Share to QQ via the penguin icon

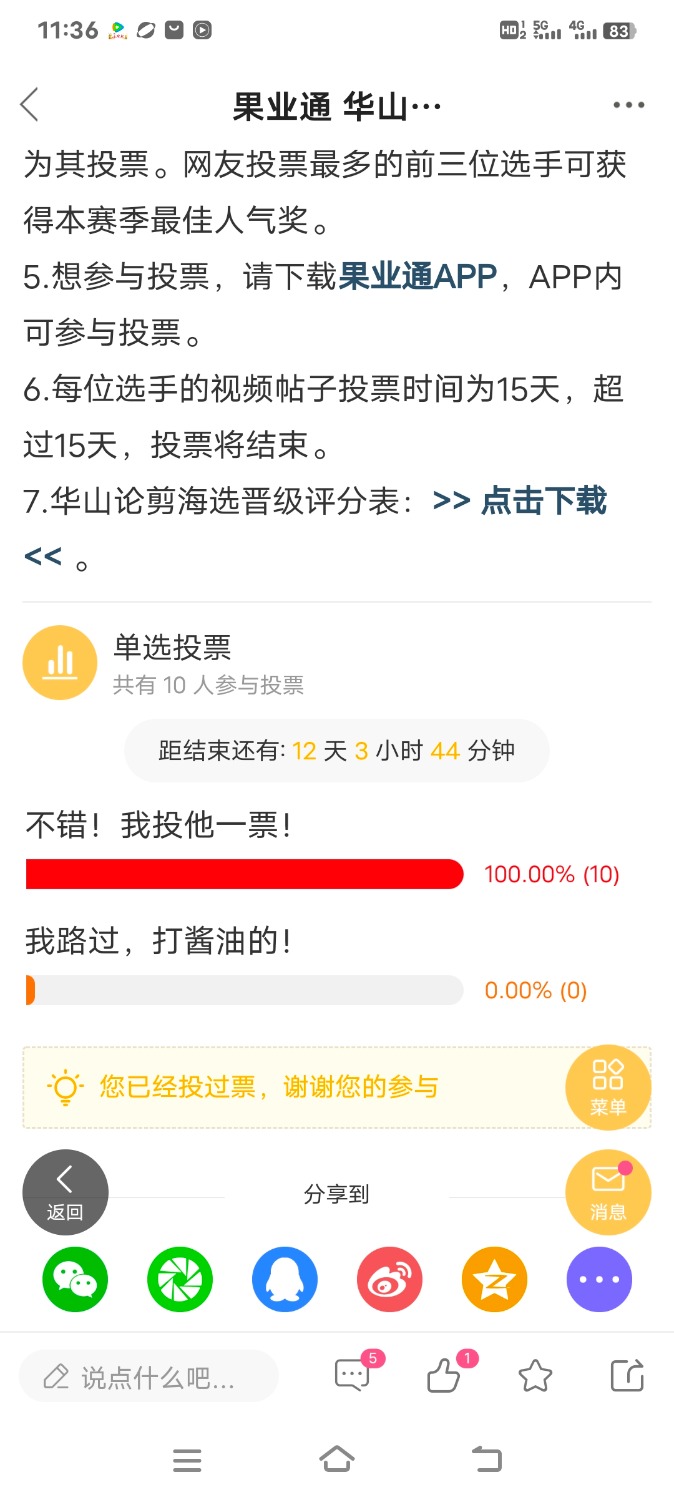(285, 1279)
